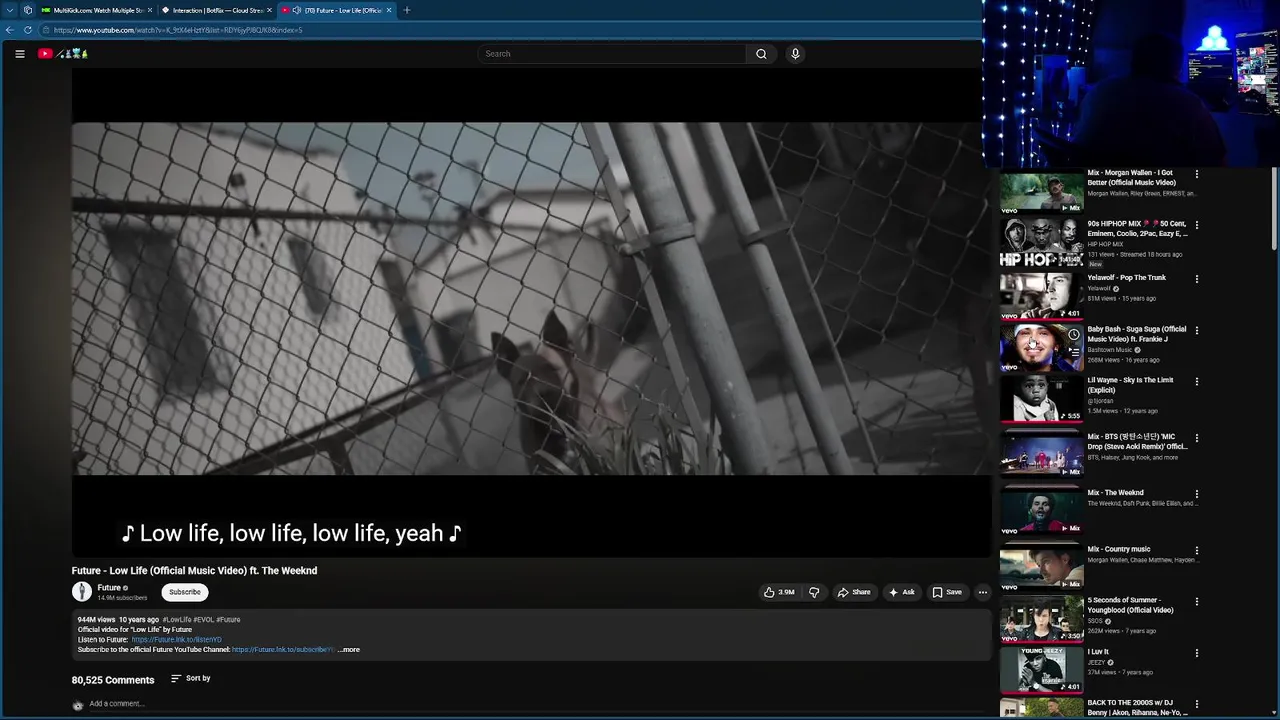Click the page vertical scrollbar
This screenshot has width=1280, height=720.
tap(1274, 210)
